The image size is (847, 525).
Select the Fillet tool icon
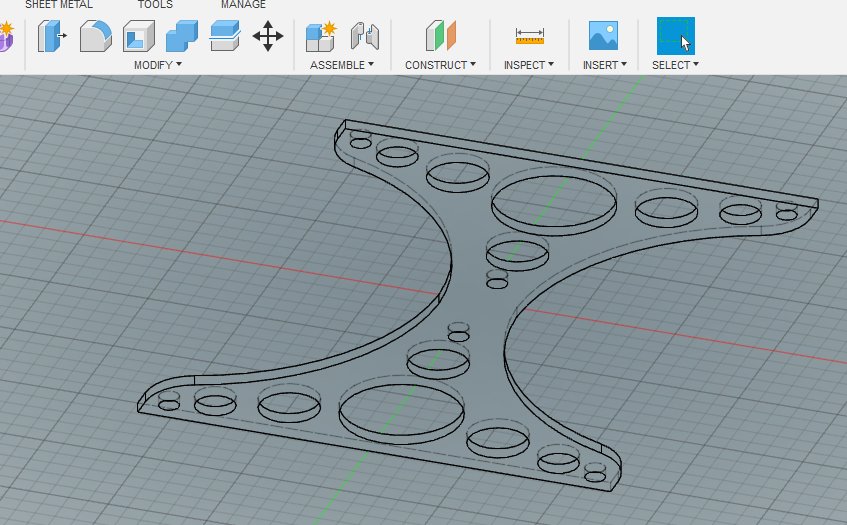tap(96, 36)
